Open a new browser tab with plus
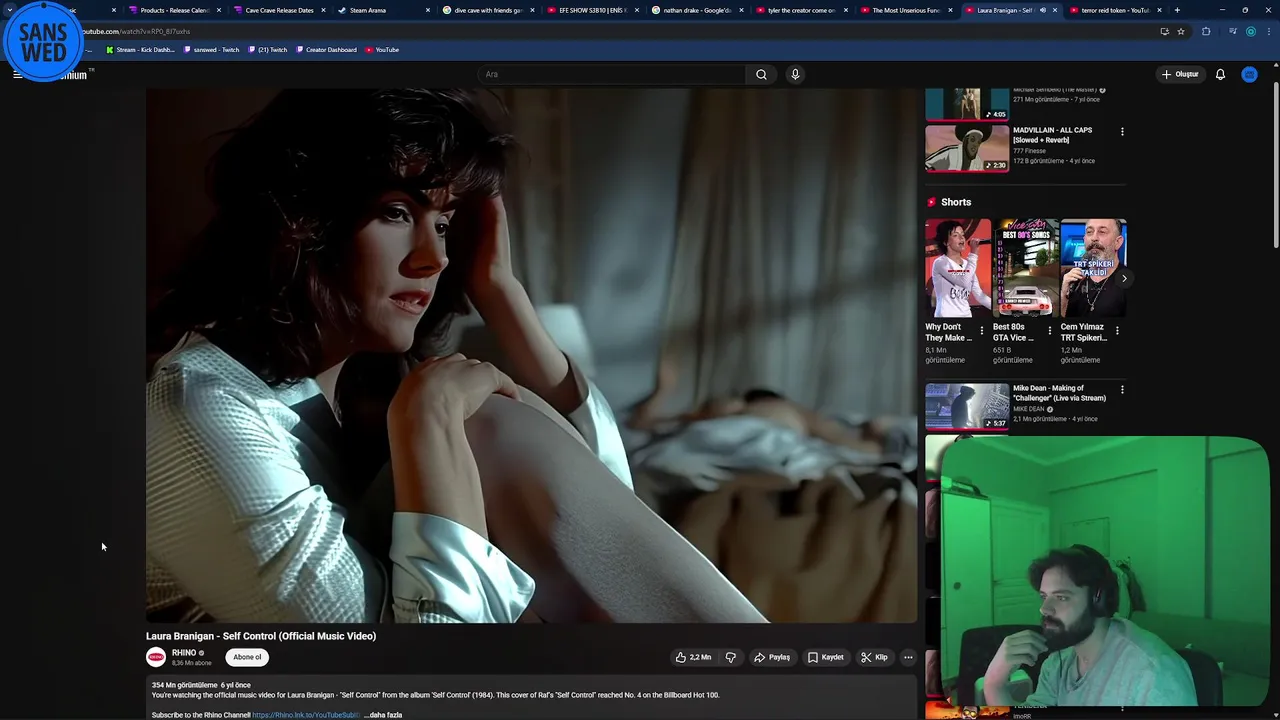This screenshot has width=1280, height=720. (x=1177, y=10)
